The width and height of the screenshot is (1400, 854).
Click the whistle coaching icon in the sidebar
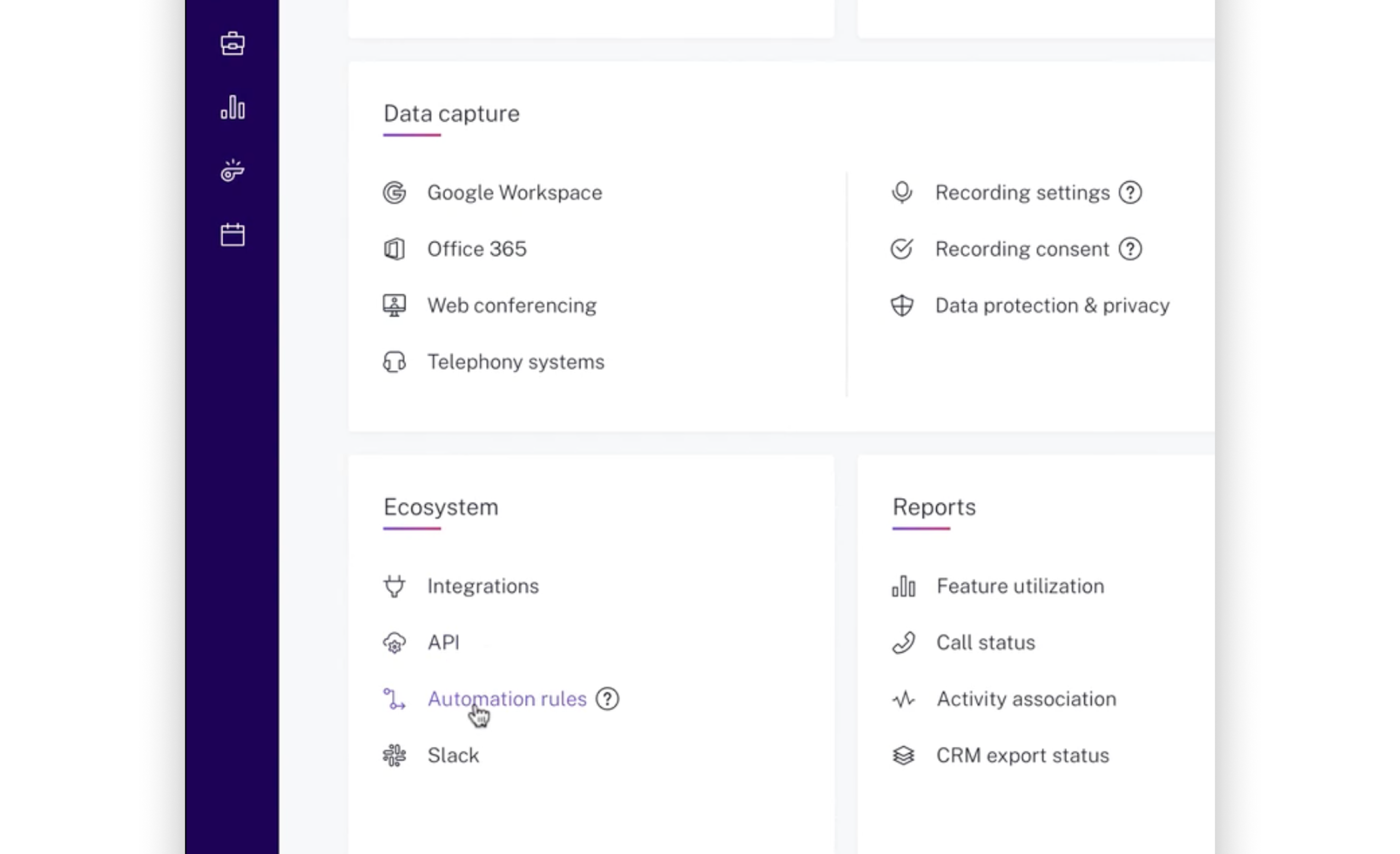click(232, 171)
